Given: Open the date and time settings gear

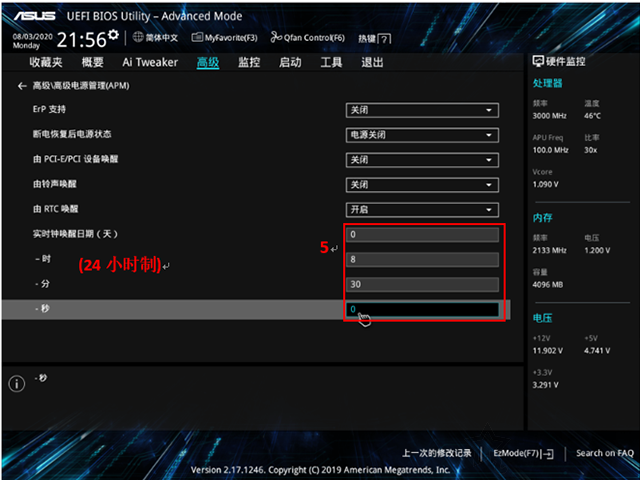Looking at the screenshot, I should [113, 34].
